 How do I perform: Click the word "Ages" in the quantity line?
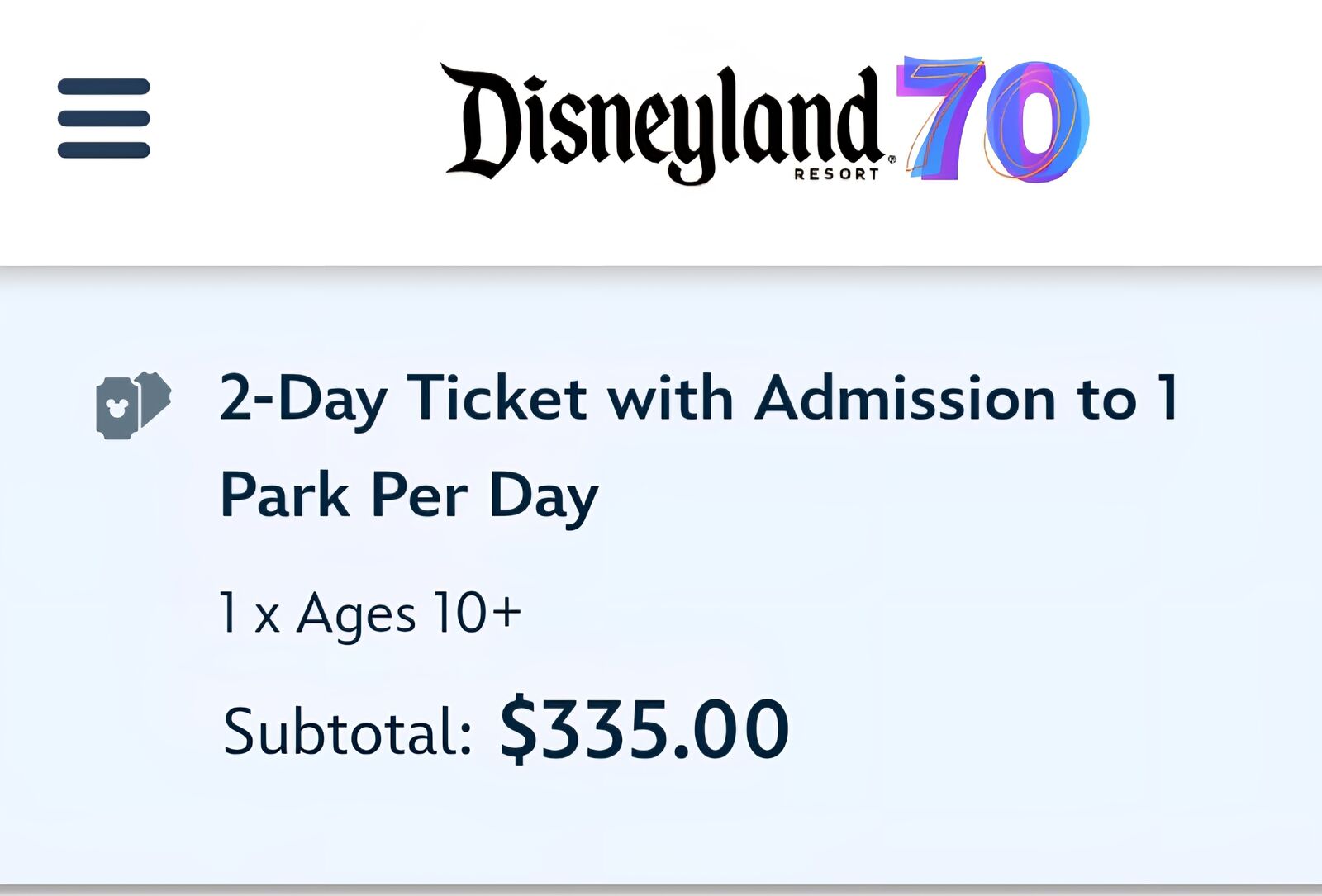pos(355,615)
